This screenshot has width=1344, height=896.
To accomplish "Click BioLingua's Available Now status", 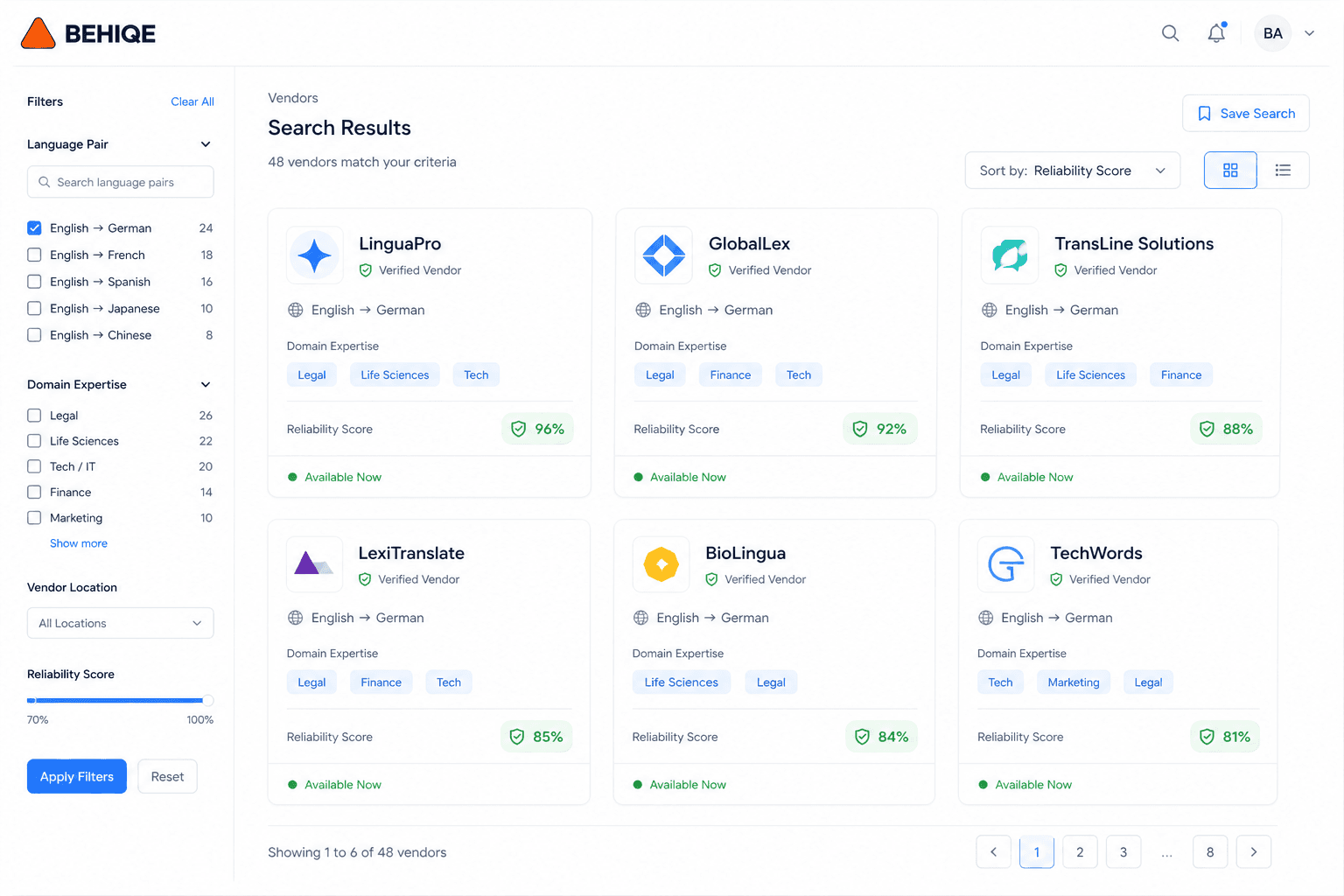I will pos(679,785).
